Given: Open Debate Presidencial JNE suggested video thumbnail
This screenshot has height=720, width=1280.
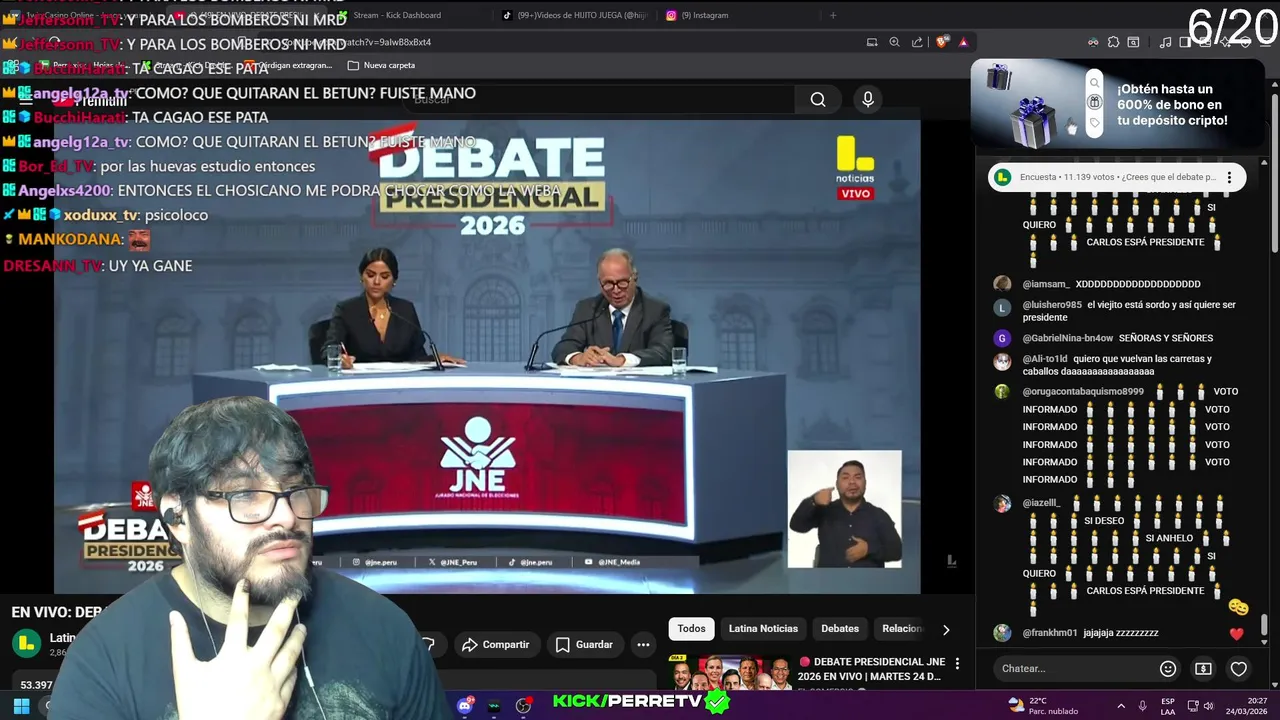Looking at the screenshot, I should [731, 672].
